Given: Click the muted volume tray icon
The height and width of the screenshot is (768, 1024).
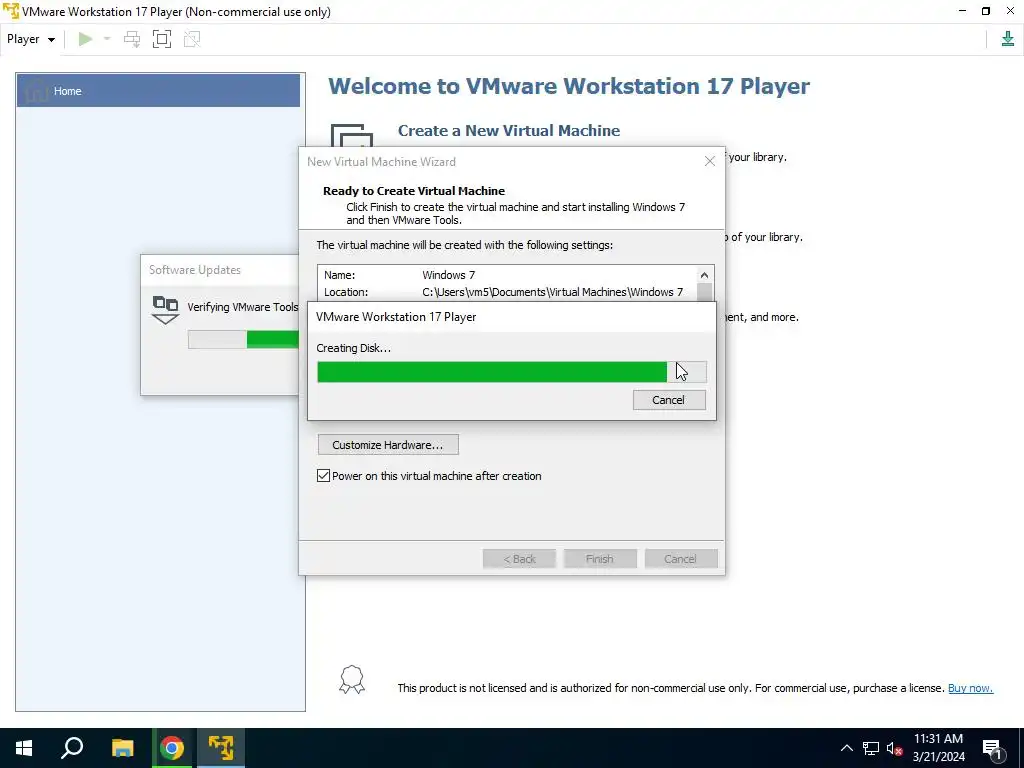Looking at the screenshot, I should pyautogui.click(x=894, y=748).
